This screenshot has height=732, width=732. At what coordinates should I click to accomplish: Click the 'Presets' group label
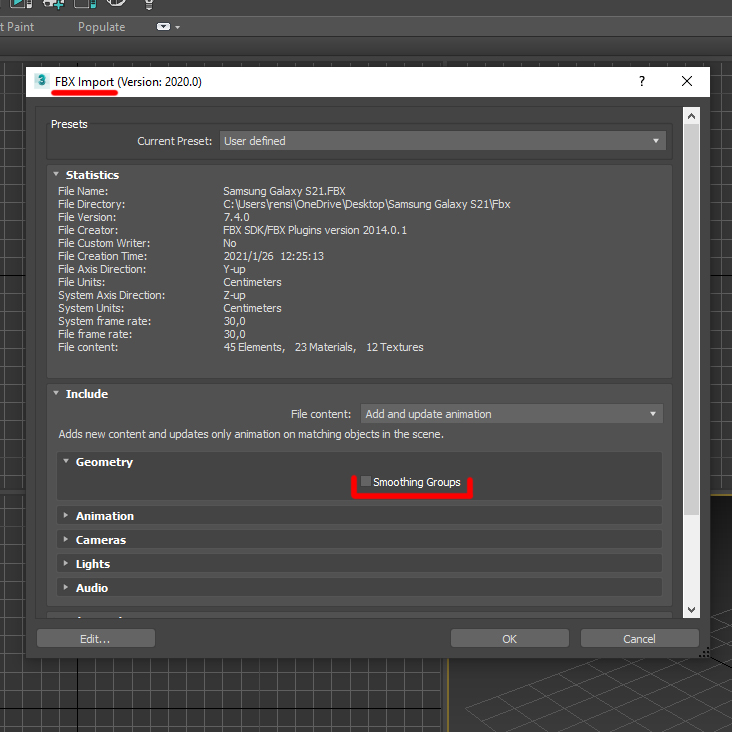point(69,124)
